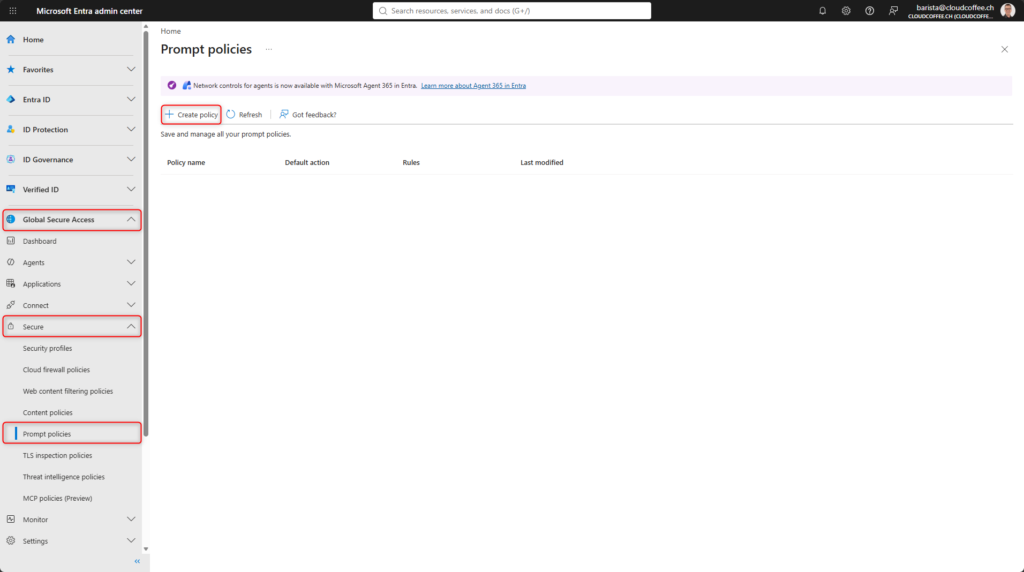Open the account profile avatar
This screenshot has width=1024, height=572.
coord(1007,10)
